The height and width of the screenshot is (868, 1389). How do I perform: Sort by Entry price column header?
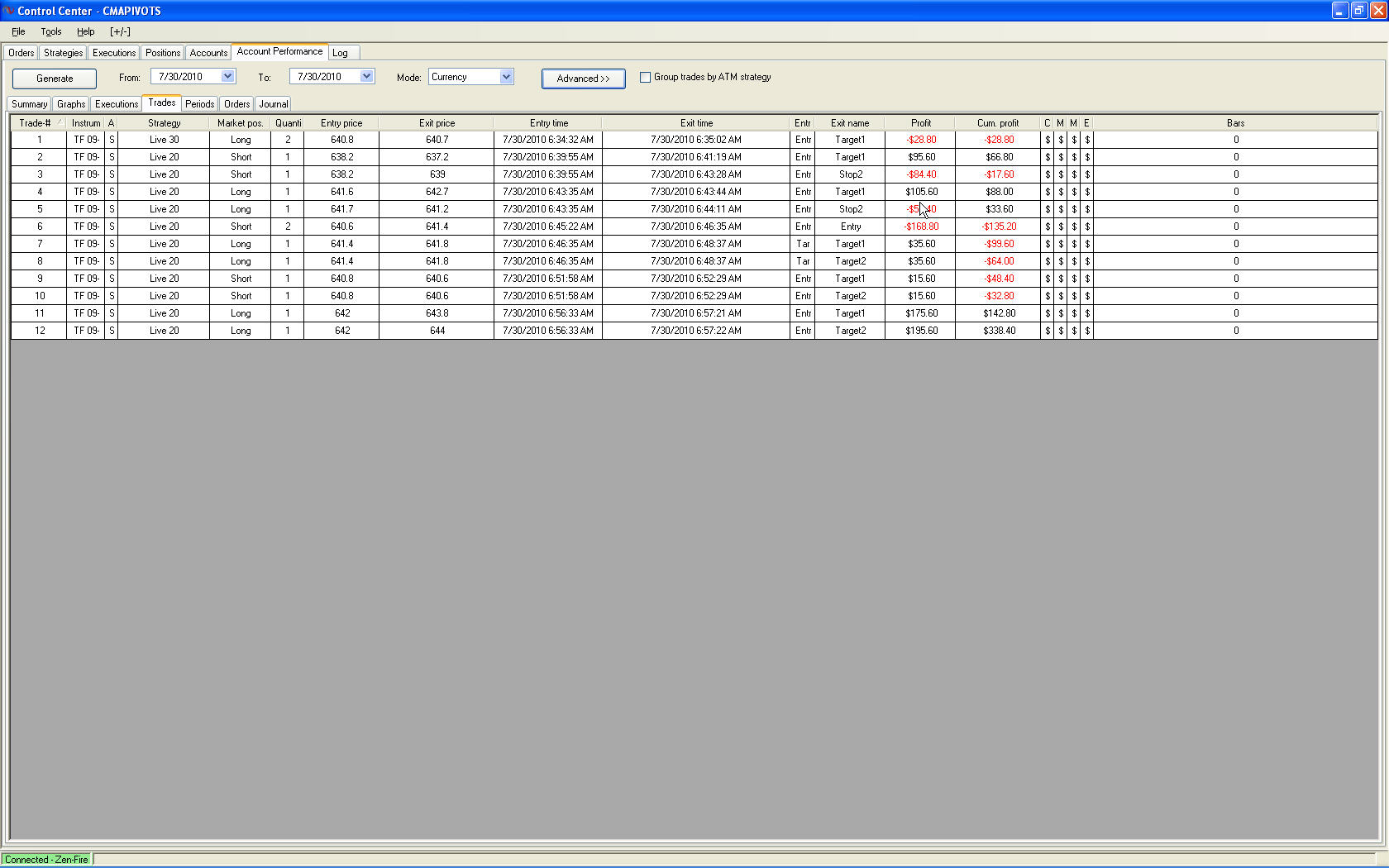[341, 123]
